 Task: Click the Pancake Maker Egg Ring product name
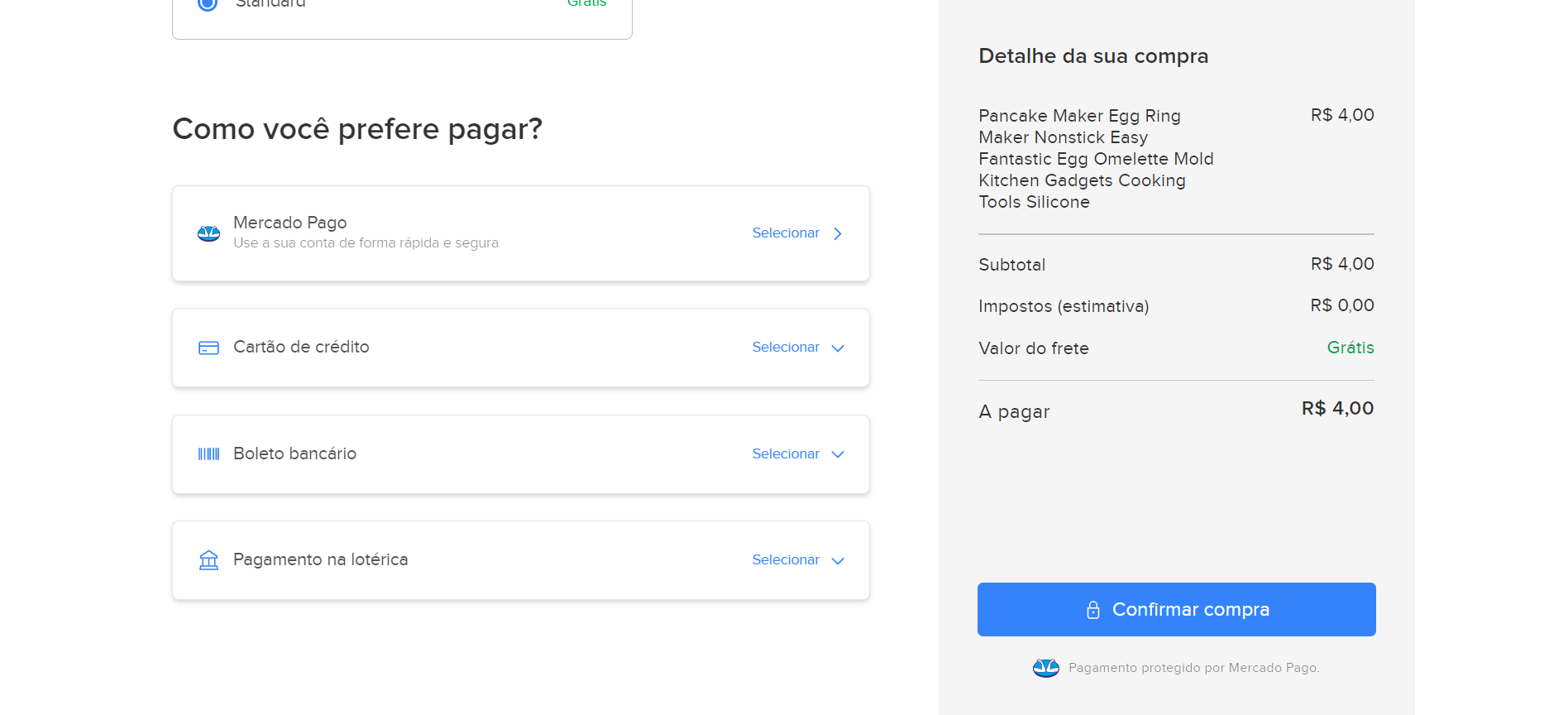click(x=1079, y=116)
